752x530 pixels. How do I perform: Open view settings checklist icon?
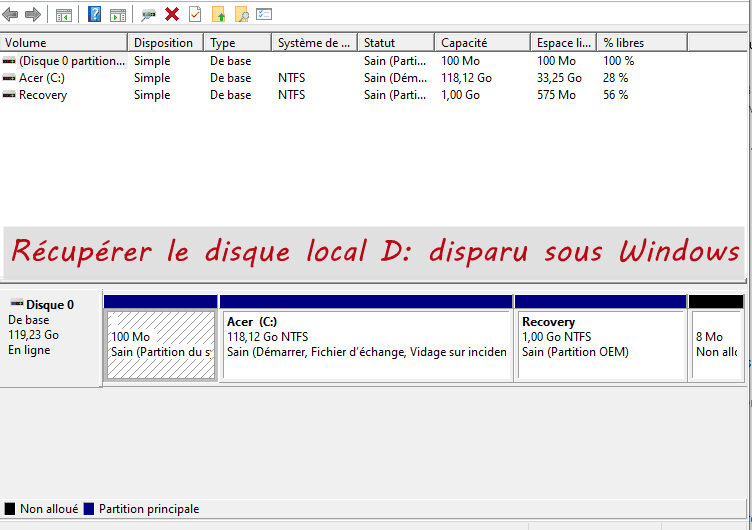click(264, 14)
